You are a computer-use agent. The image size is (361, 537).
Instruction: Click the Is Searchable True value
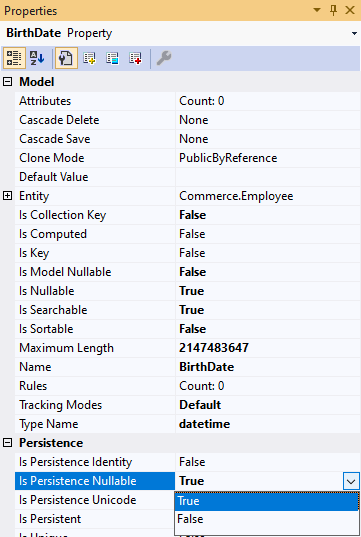tap(267, 310)
